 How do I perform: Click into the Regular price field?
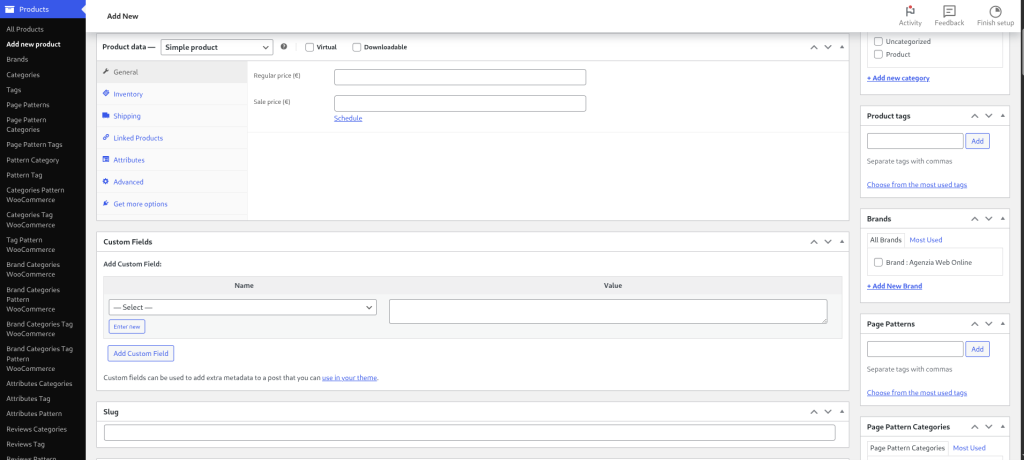click(x=459, y=77)
